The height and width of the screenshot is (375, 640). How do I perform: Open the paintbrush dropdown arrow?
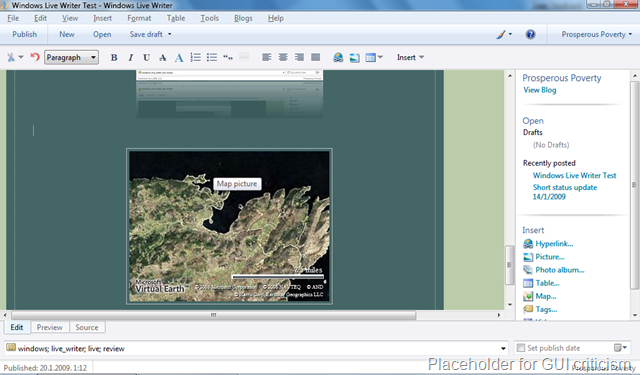[510, 35]
